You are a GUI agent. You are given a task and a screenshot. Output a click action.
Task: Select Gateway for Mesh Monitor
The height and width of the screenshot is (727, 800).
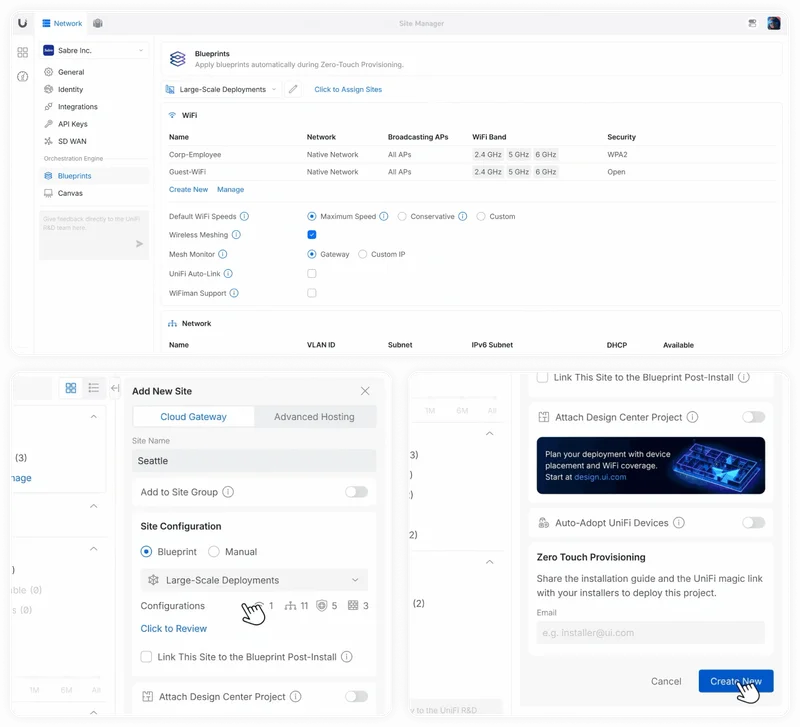click(312, 254)
